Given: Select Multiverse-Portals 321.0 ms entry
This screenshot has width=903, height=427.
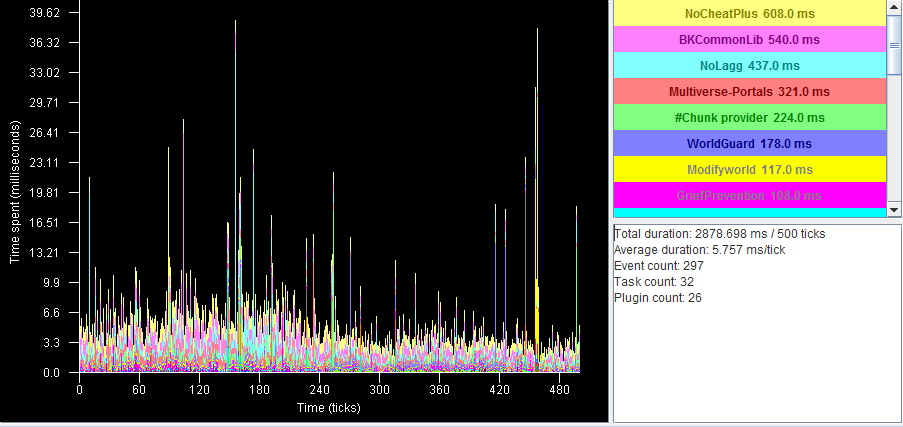Looking at the screenshot, I should (x=749, y=92).
